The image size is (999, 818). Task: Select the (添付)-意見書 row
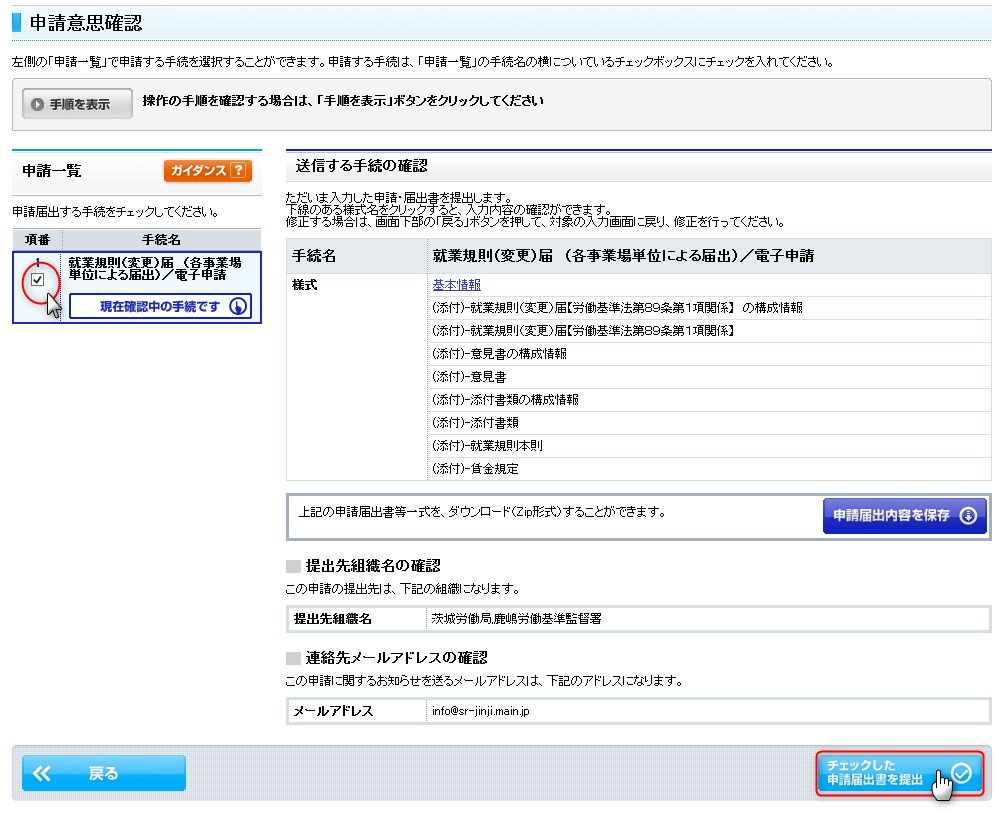click(468, 377)
